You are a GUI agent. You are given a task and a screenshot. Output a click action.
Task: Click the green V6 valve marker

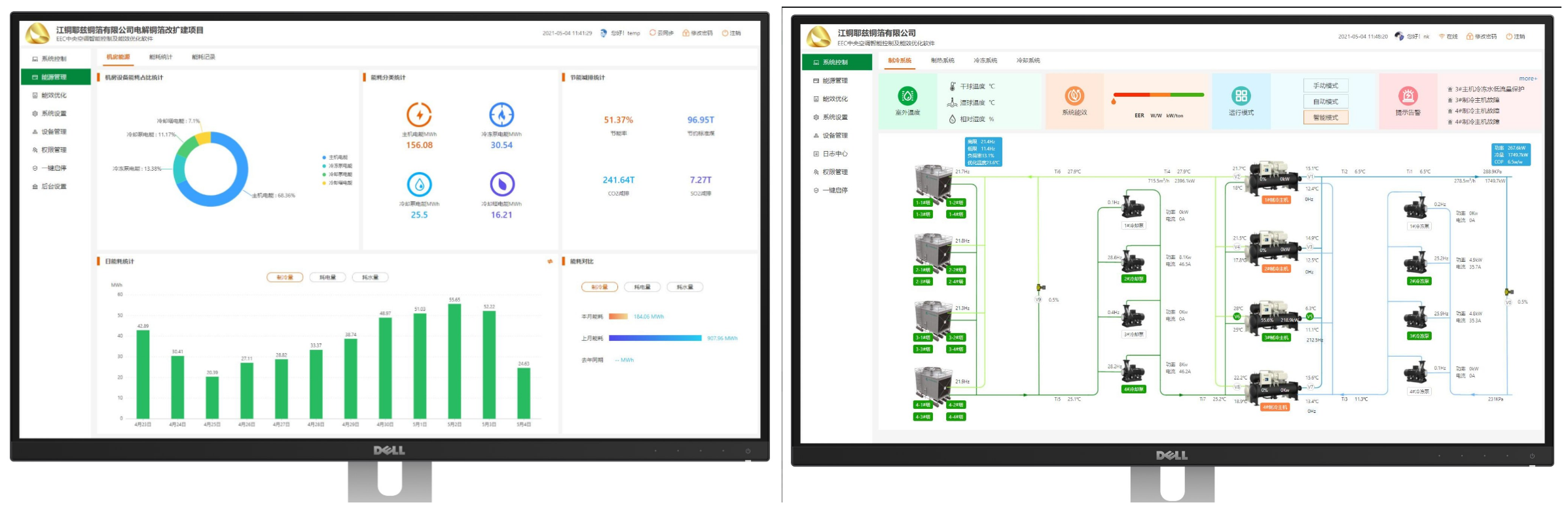(x=1237, y=317)
